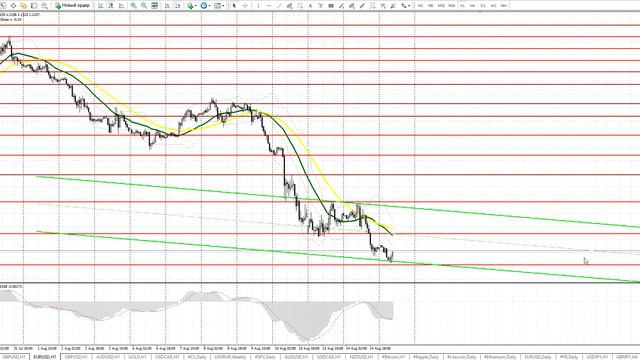Viewport: 640px width, 360px height.
Task: Click the New Order button
Action: [73, 6]
